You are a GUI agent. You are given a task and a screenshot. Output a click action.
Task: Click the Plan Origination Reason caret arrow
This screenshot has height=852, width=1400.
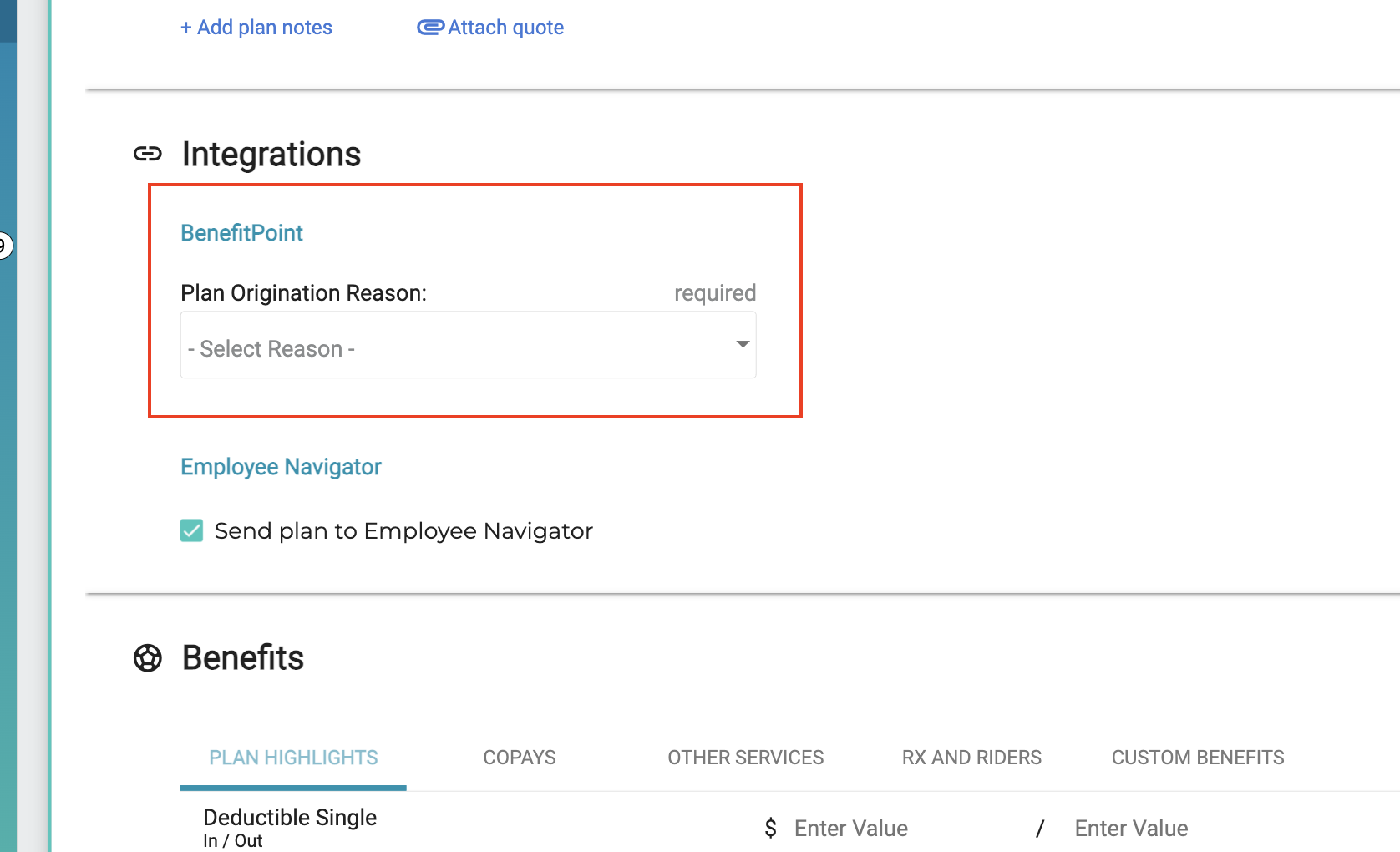742,345
